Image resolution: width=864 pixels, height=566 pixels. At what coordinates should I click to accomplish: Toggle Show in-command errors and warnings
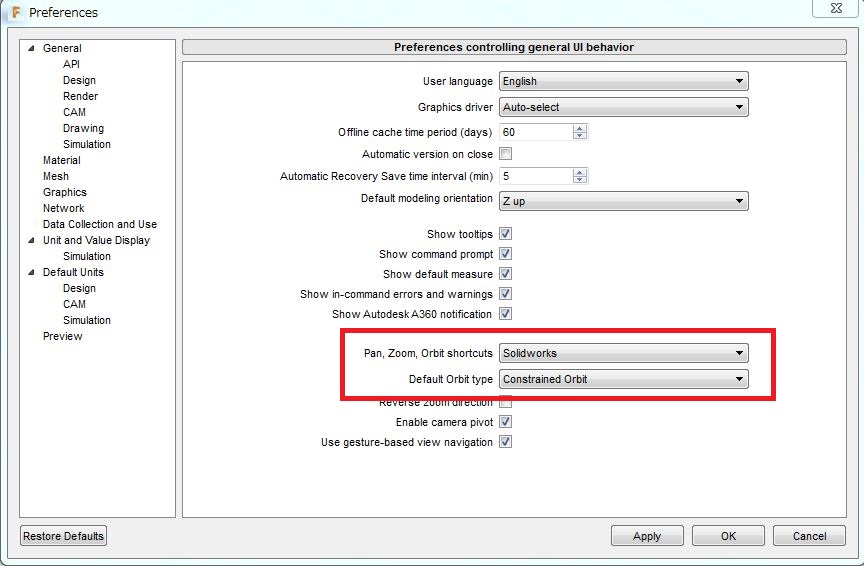coord(505,294)
